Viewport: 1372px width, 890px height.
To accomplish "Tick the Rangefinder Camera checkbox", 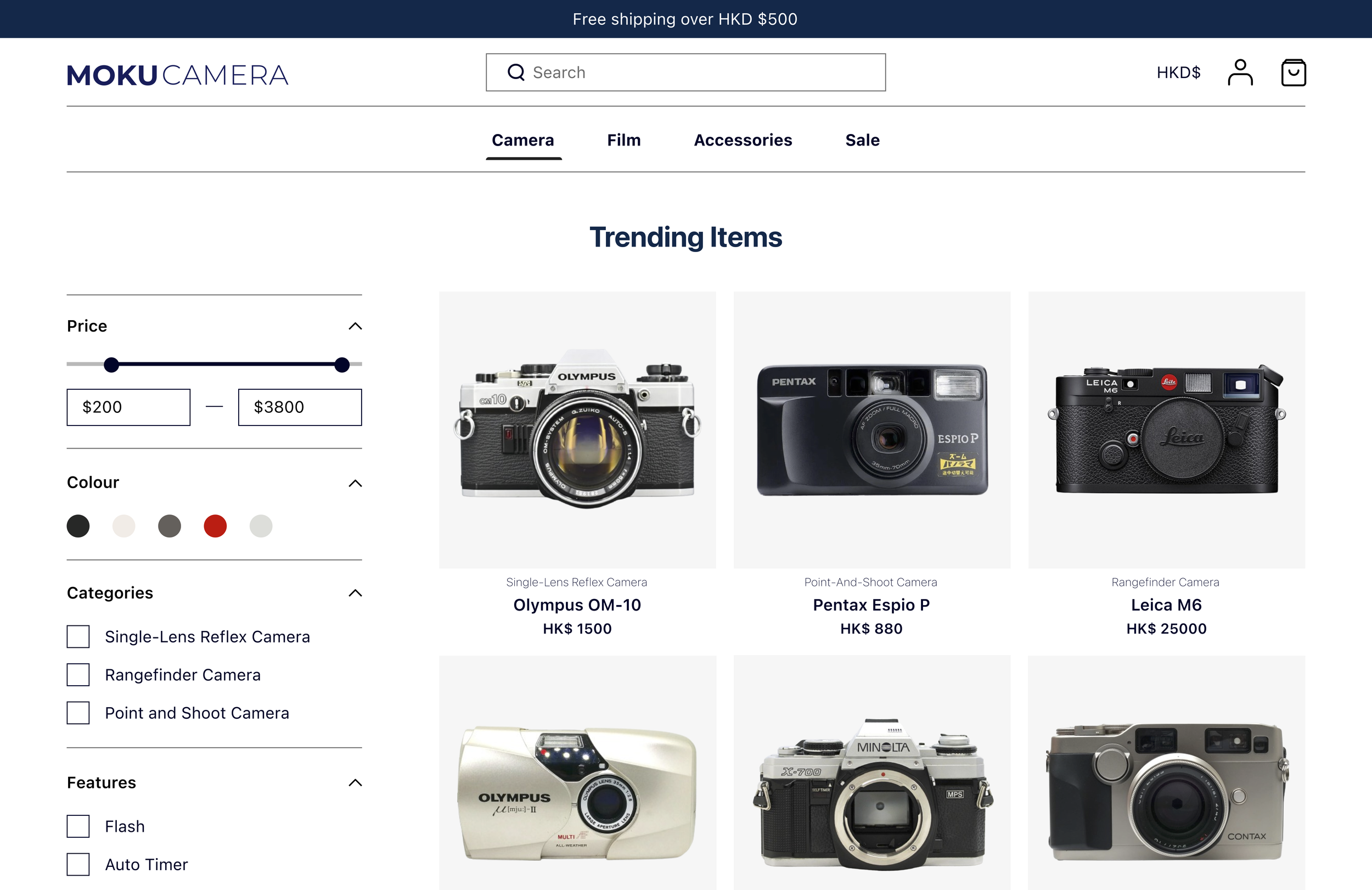I will (78, 675).
